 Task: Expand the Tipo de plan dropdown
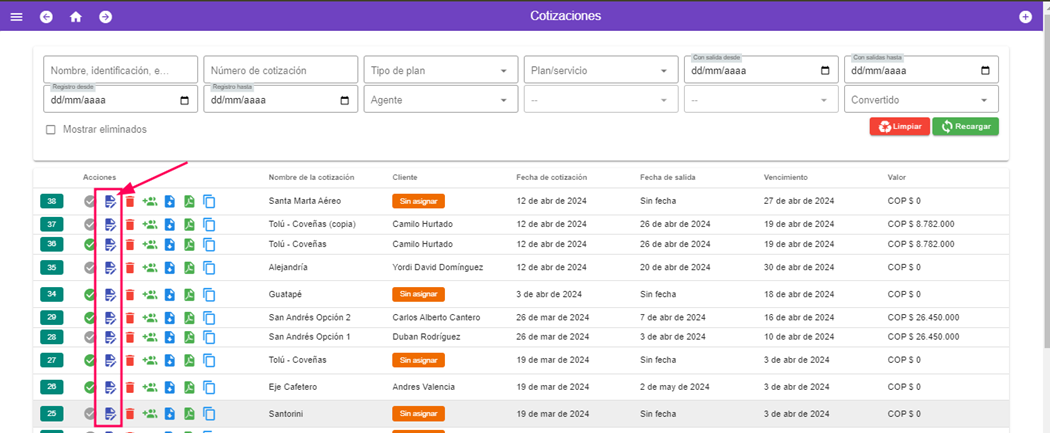point(439,70)
